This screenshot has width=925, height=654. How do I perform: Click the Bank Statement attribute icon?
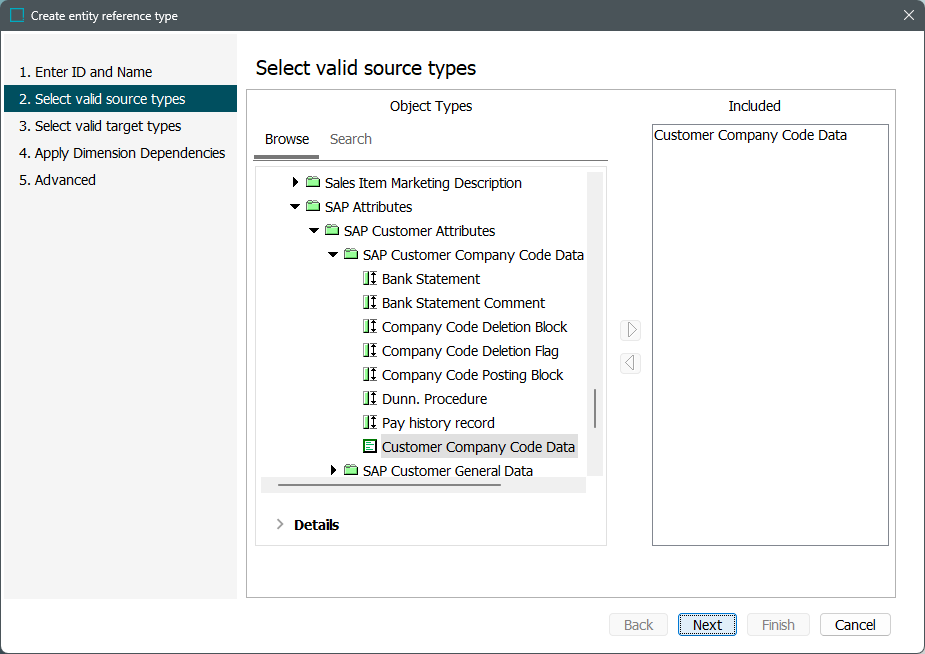(x=369, y=278)
